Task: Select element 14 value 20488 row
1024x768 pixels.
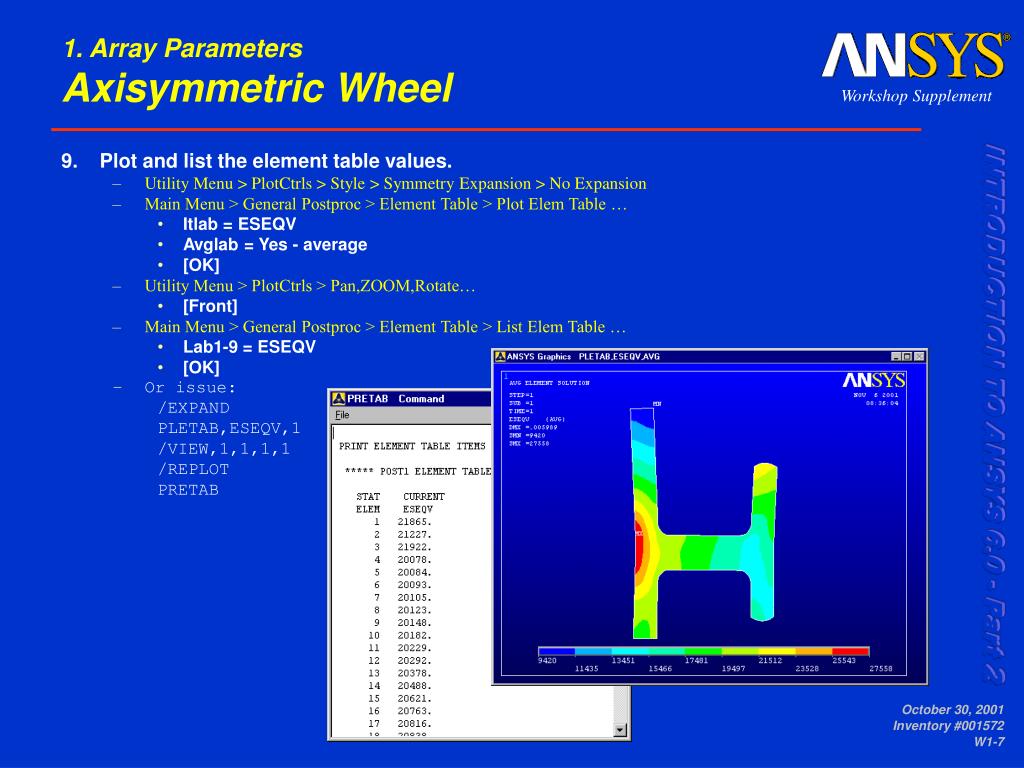Action: (400, 686)
